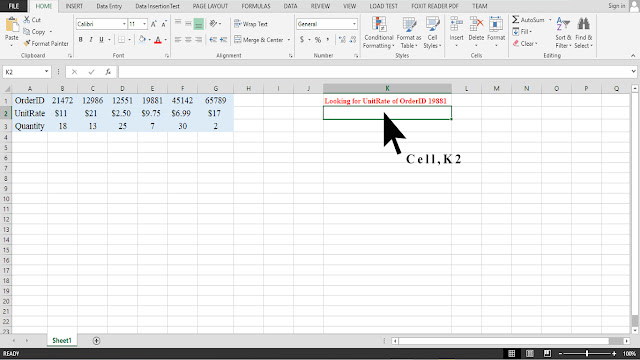
Task: Expand the Name Box dropdown showing K2
Action: click(46, 72)
